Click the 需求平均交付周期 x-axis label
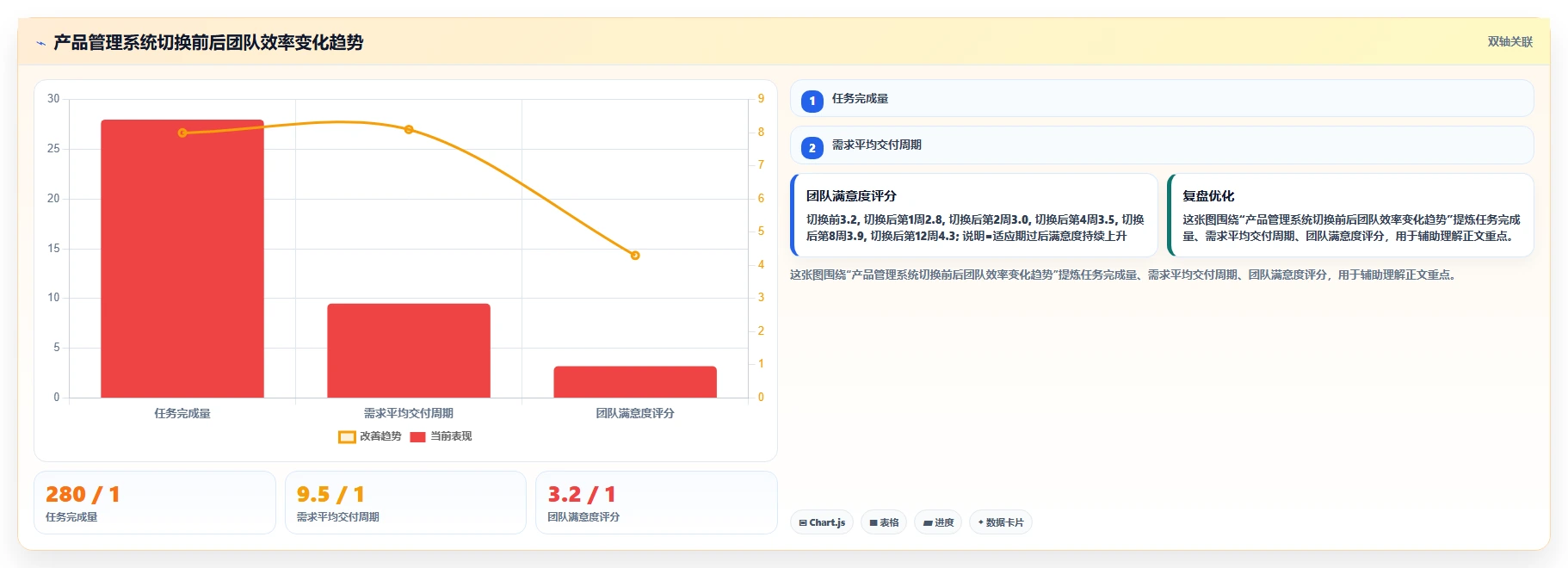 [409, 414]
